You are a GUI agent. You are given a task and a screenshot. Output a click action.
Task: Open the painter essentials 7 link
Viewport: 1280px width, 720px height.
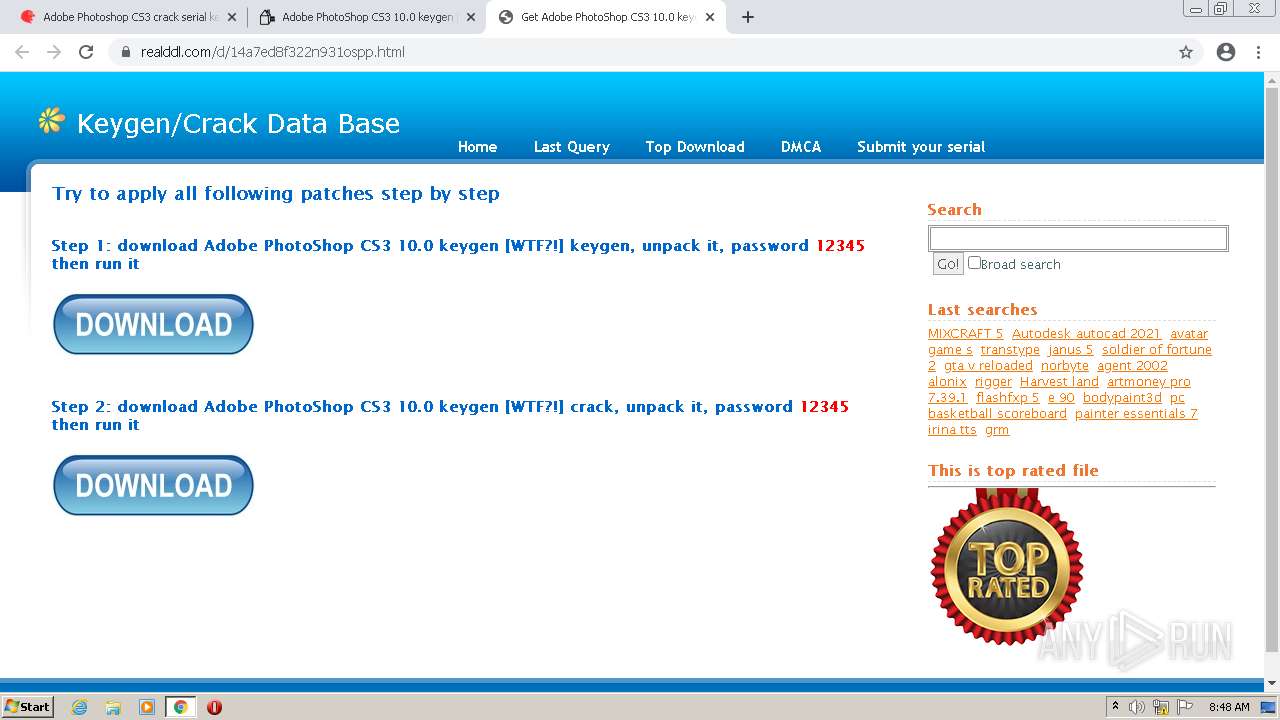tap(1136, 414)
